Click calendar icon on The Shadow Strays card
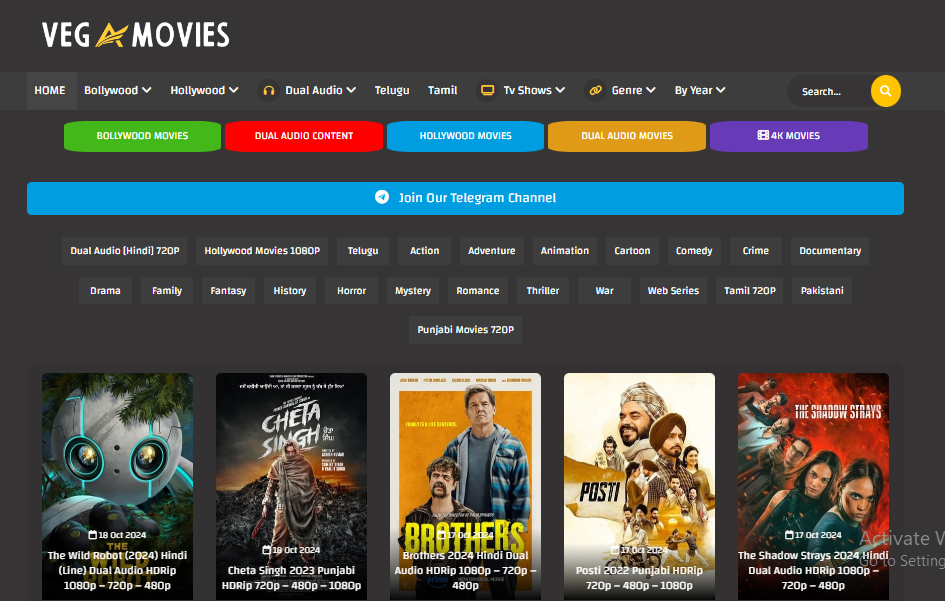 pos(790,535)
